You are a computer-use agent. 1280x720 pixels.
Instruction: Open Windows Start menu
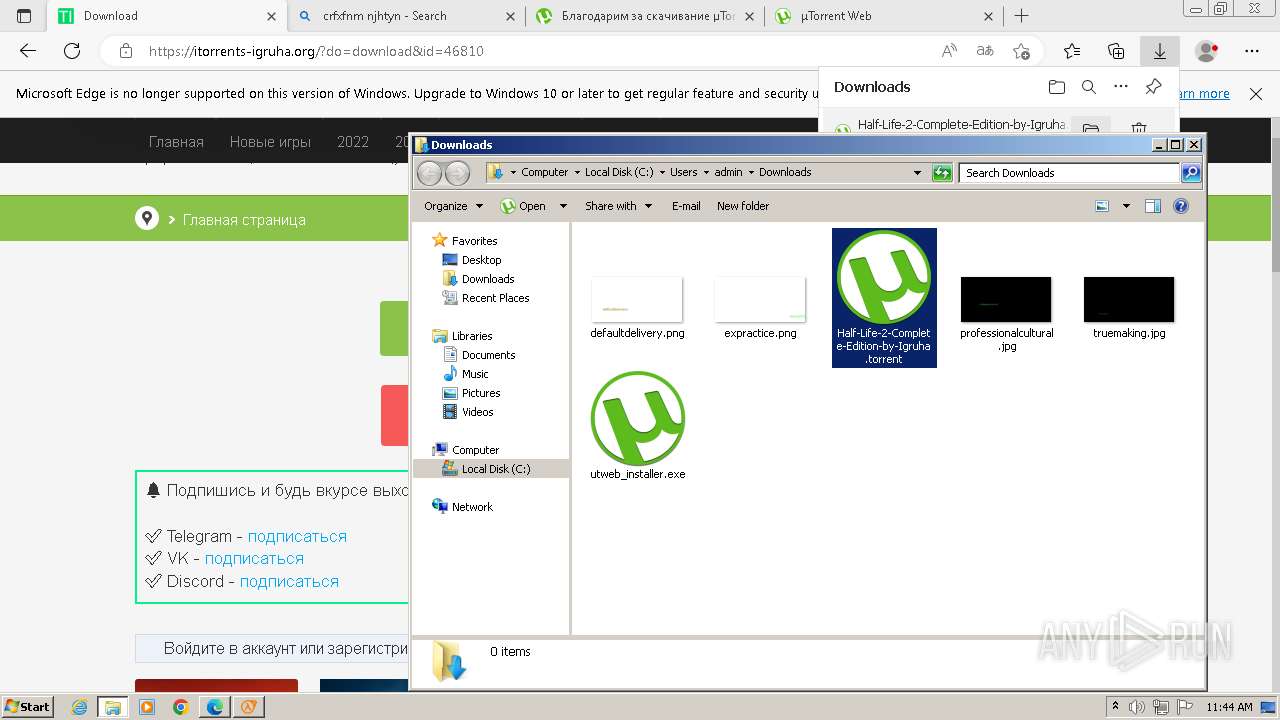tap(28, 706)
